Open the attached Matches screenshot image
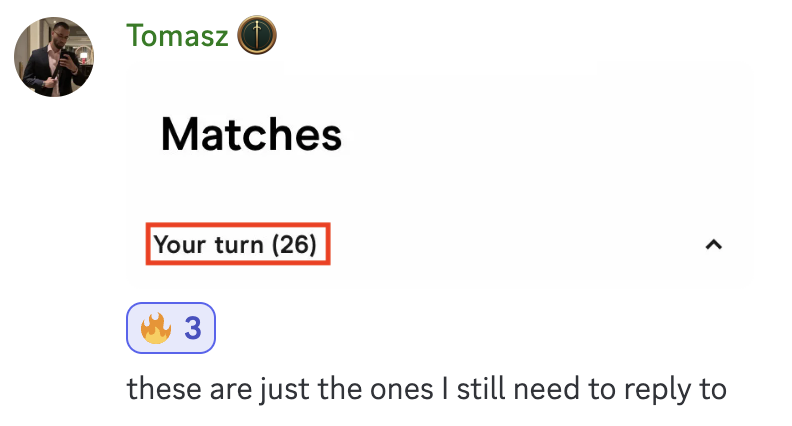Image resolution: width=792 pixels, height=426 pixels. 439,172
